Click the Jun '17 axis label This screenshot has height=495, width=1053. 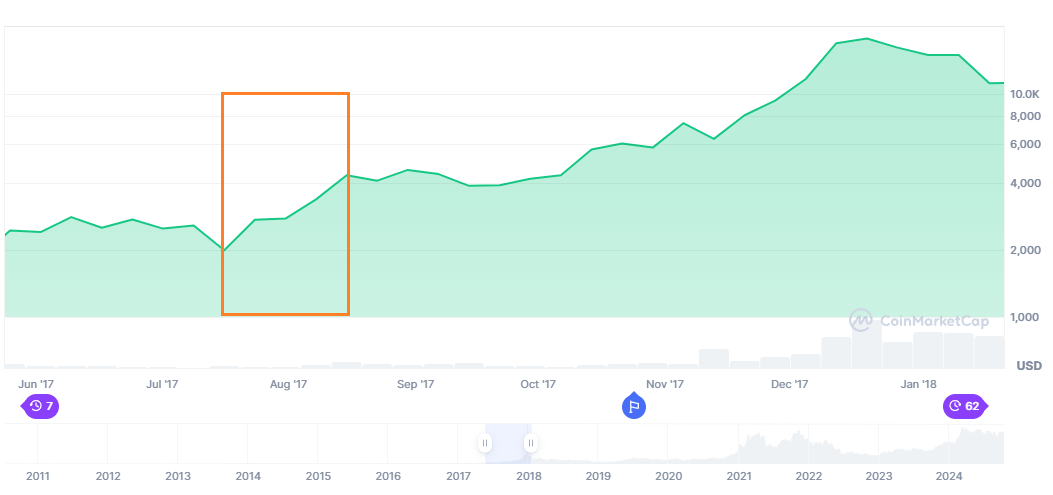pos(36,384)
